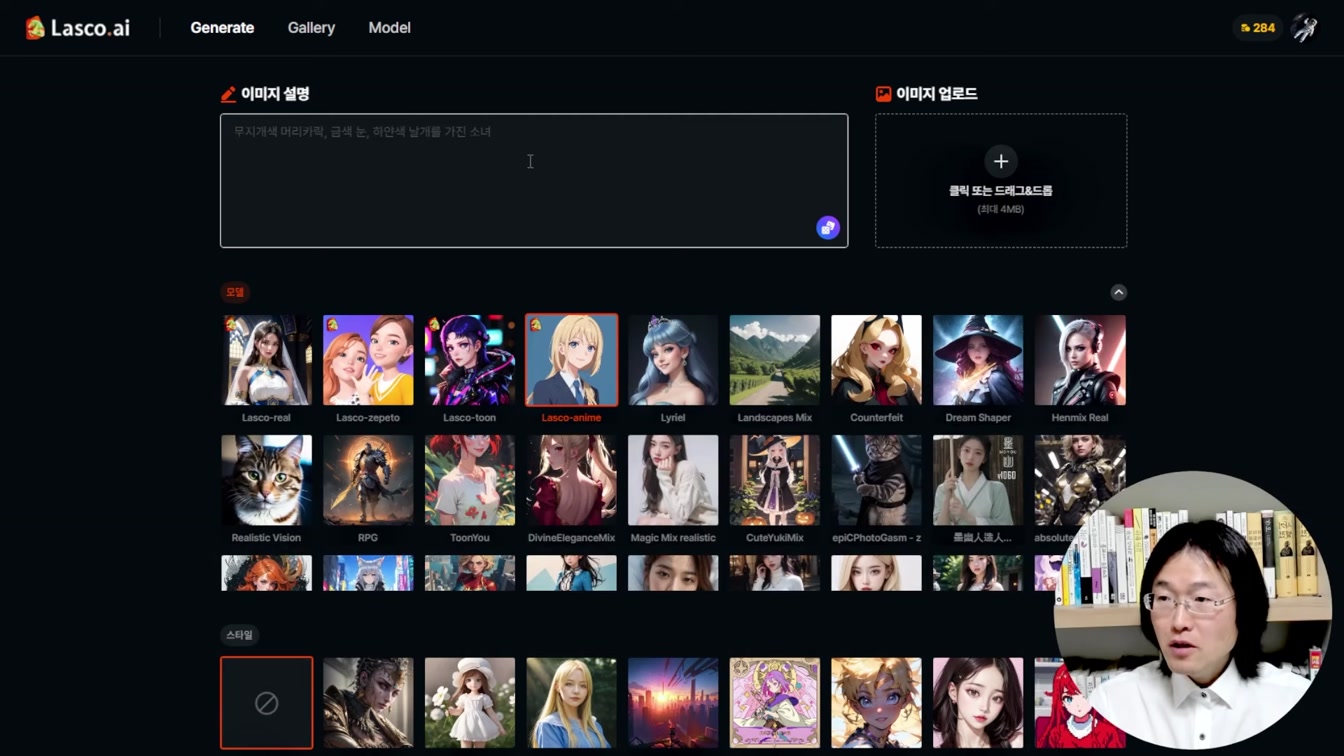Click the random prompt dice icon
1344x756 pixels.
(827, 228)
